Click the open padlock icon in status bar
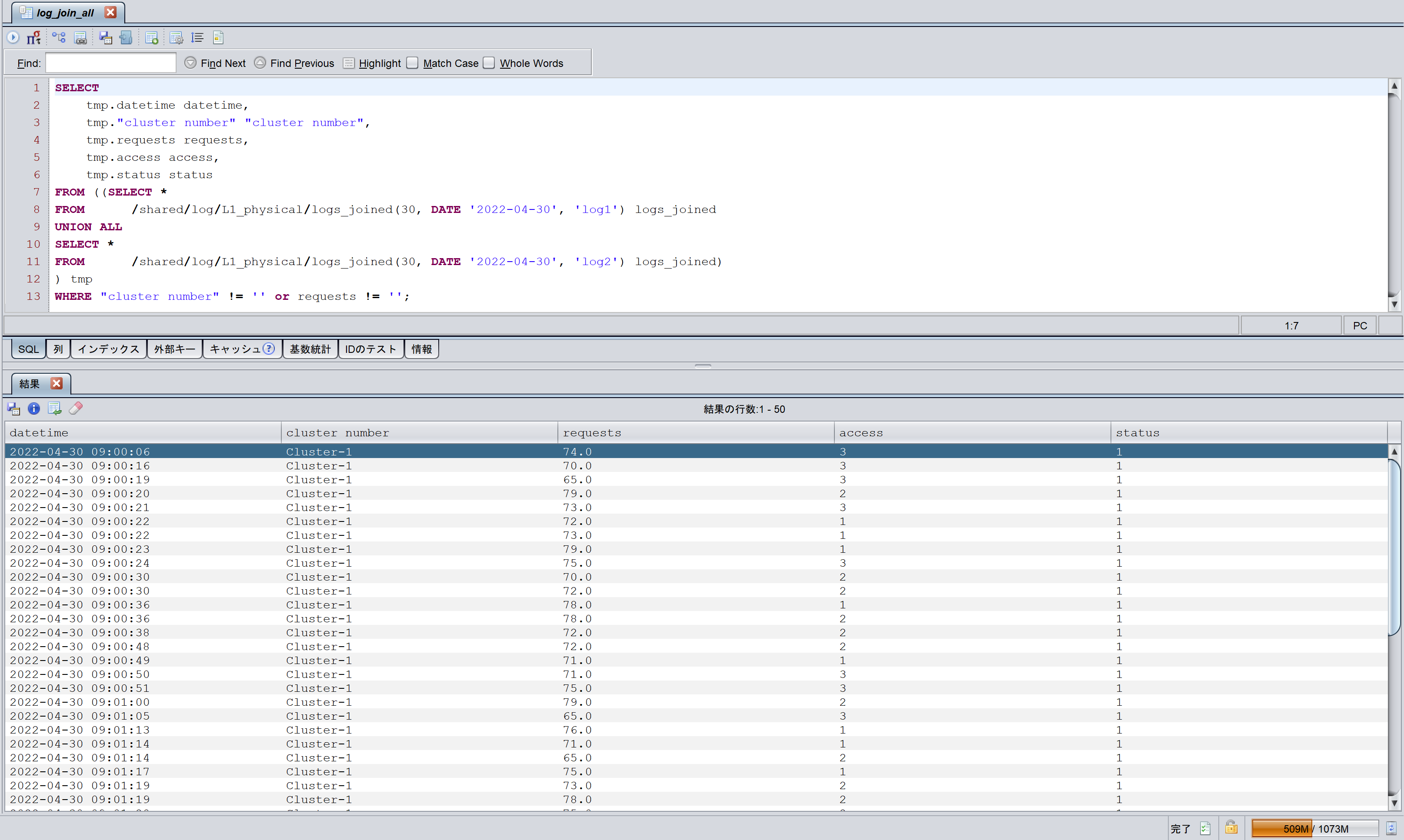Screen dimensions: 1404x840 point(1231,827)
